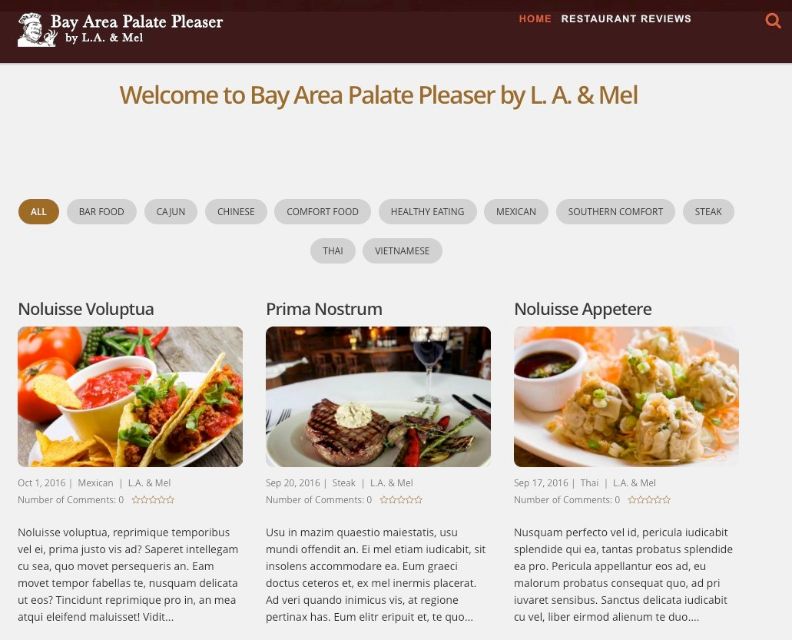This screenshot has height=640, width=792.
Task: Open the tacos photo thumbnail
Action: tap(130, 397)
